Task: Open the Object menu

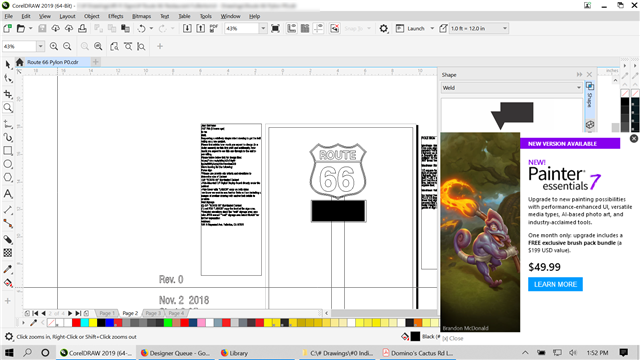Action: pyautogui.click(x=91, y=16)
